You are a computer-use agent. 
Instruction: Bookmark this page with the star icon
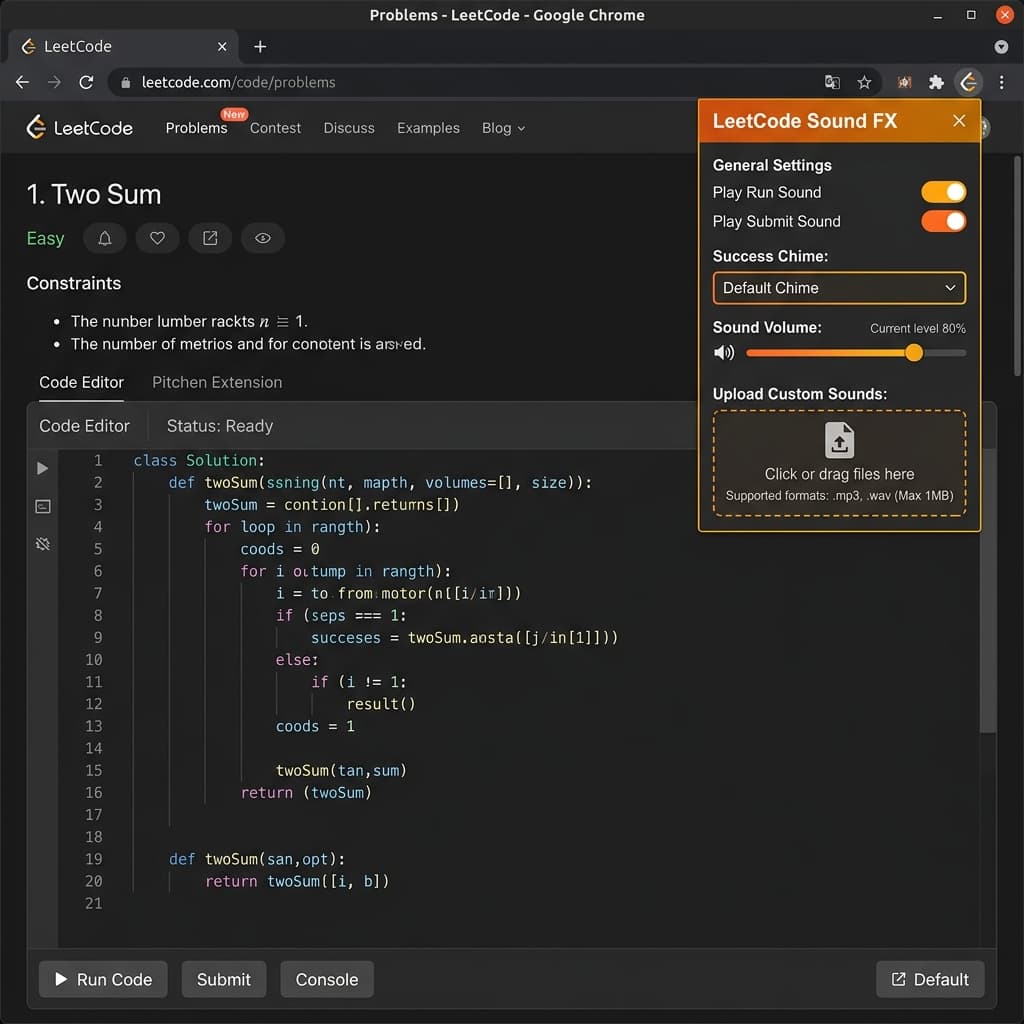[864, 82]
